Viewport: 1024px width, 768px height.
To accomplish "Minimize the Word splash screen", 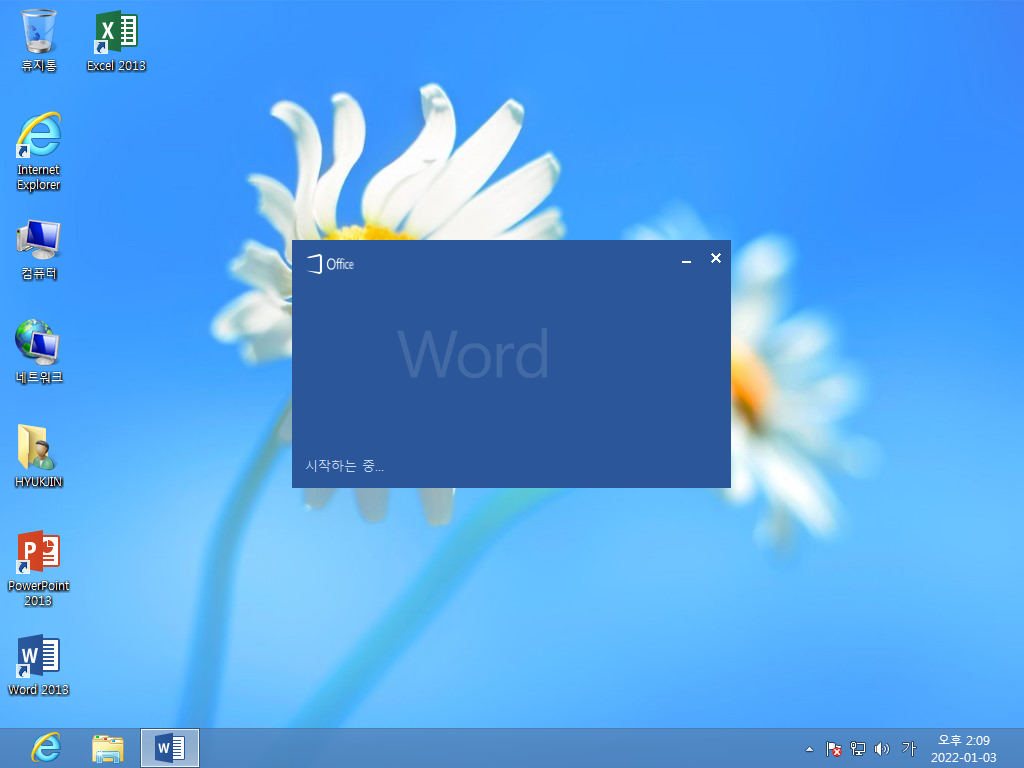I will click(686, 260).
